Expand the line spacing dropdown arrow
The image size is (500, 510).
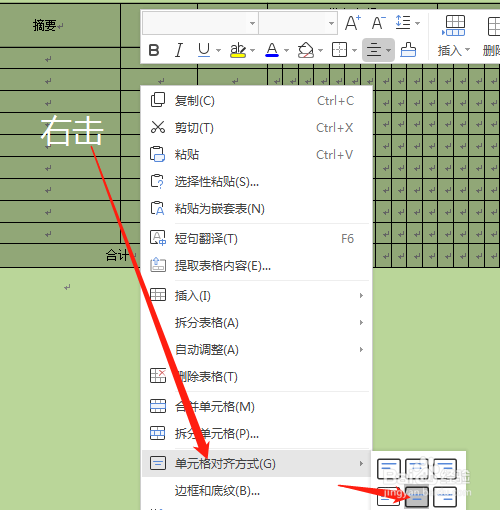click(x=417, y=23)
